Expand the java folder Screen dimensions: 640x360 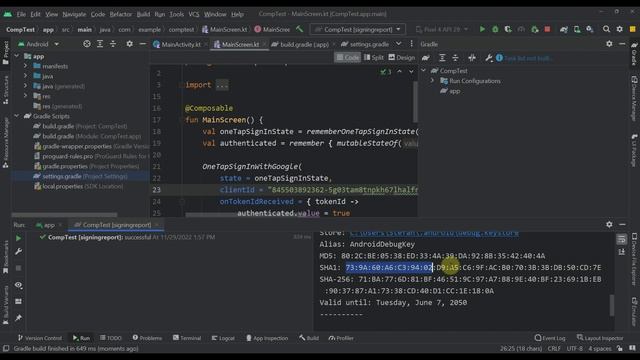[x=26, y=76]
